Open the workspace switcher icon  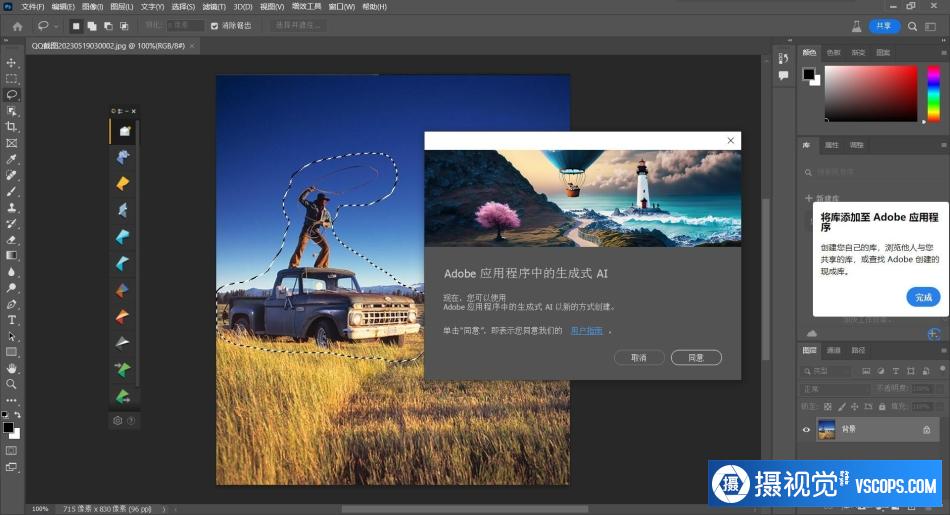tap(931, 26)
